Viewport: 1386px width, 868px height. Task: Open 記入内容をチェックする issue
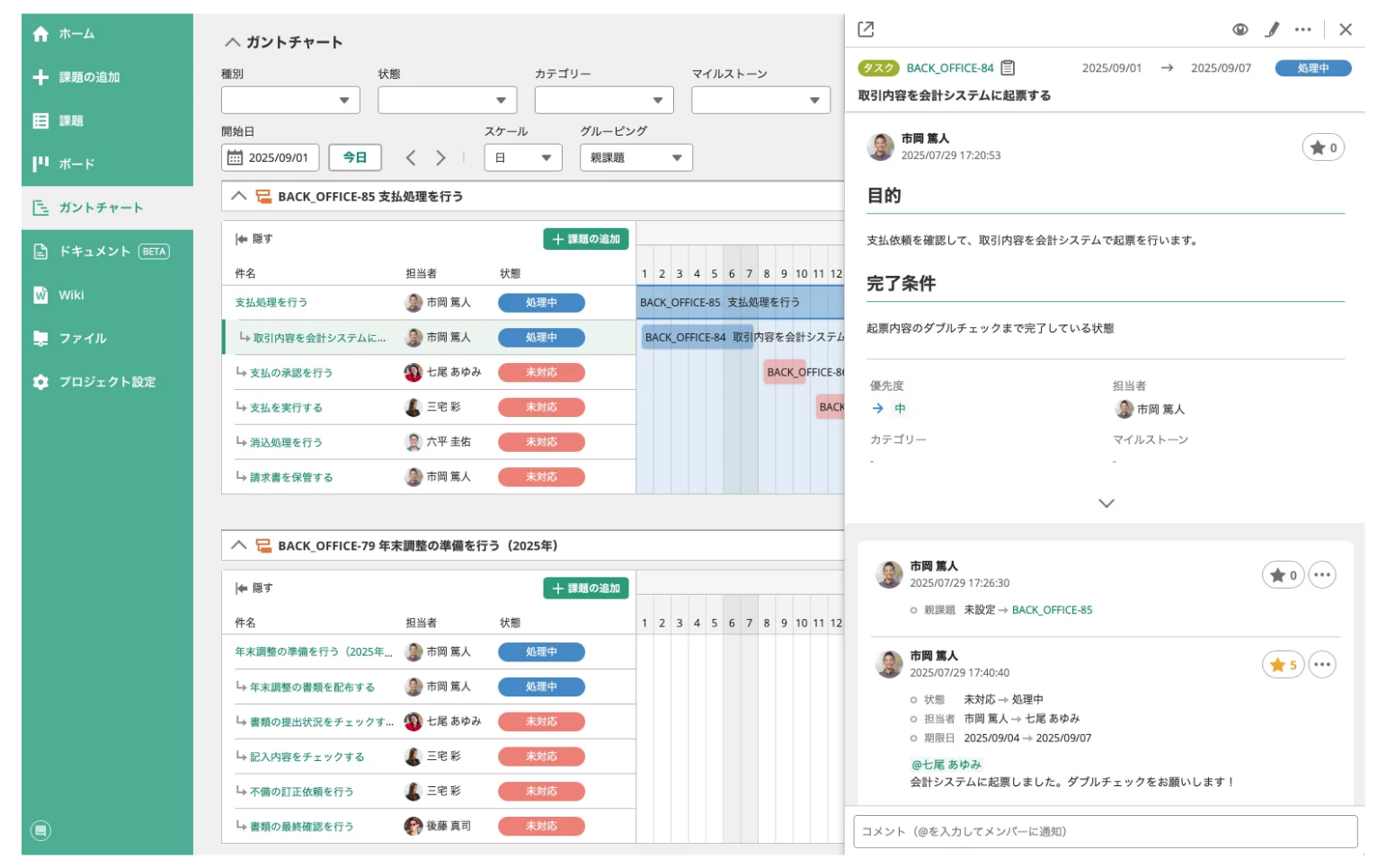point(307,757)
